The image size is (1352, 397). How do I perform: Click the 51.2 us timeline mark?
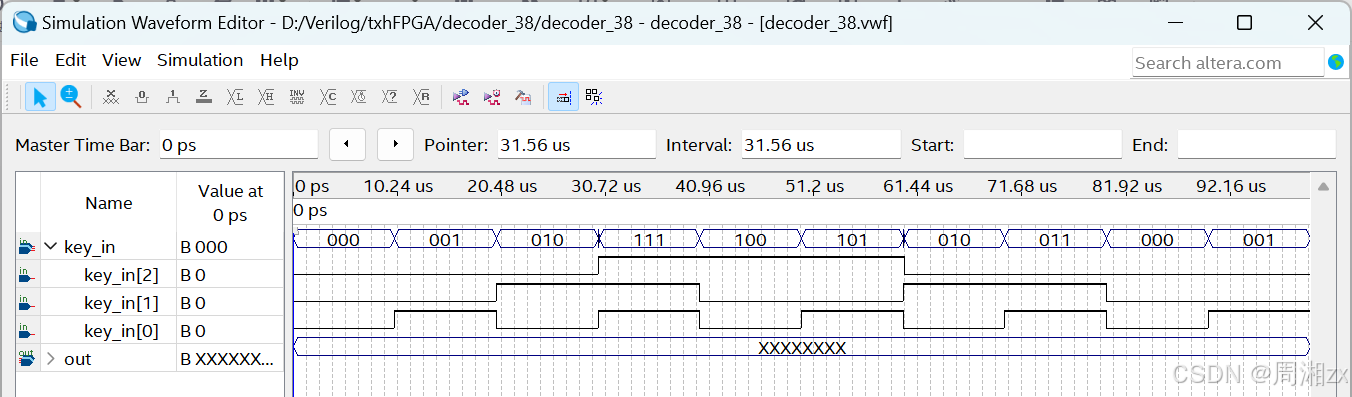point(815,186)
